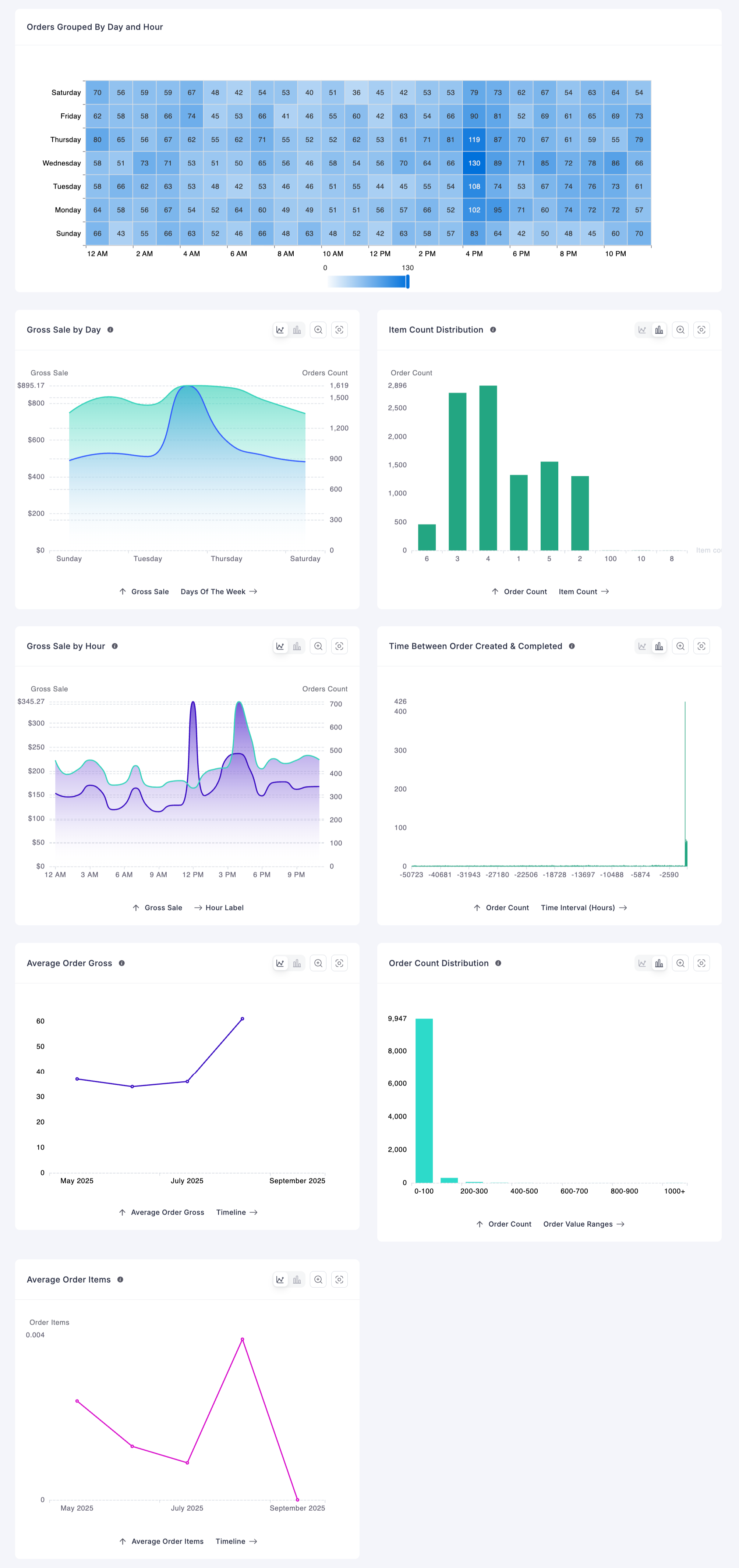Switch Gross Sale by Day to bar chart

click(297, 330)
